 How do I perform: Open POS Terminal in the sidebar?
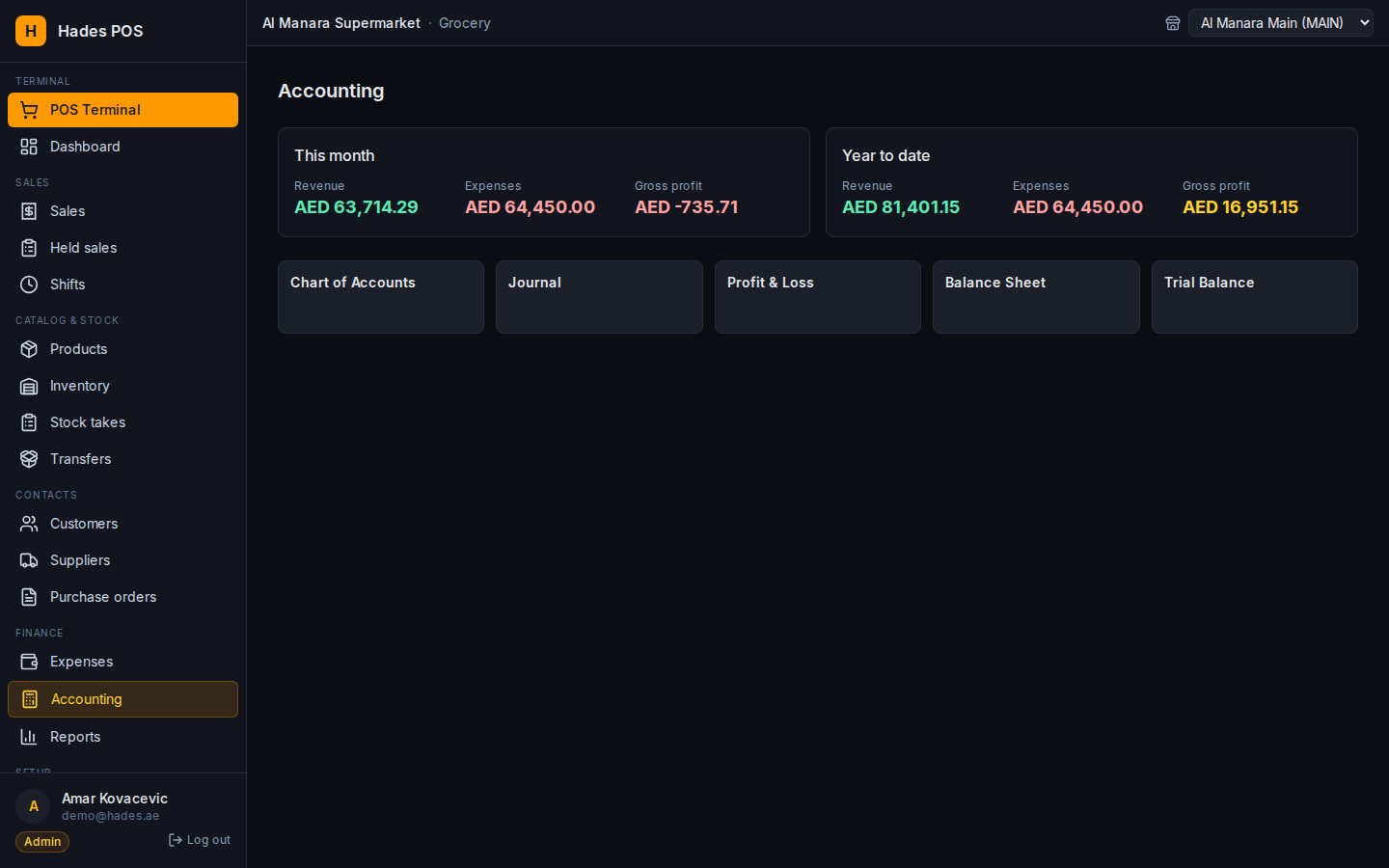coord(123,110)
